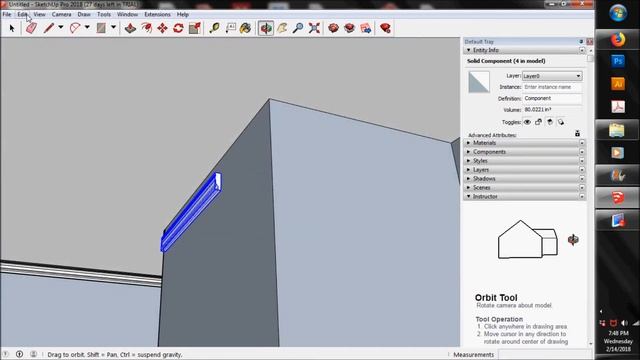Select the Push/Pull tool
640x360 pixels.
click(x=130, y=28)
